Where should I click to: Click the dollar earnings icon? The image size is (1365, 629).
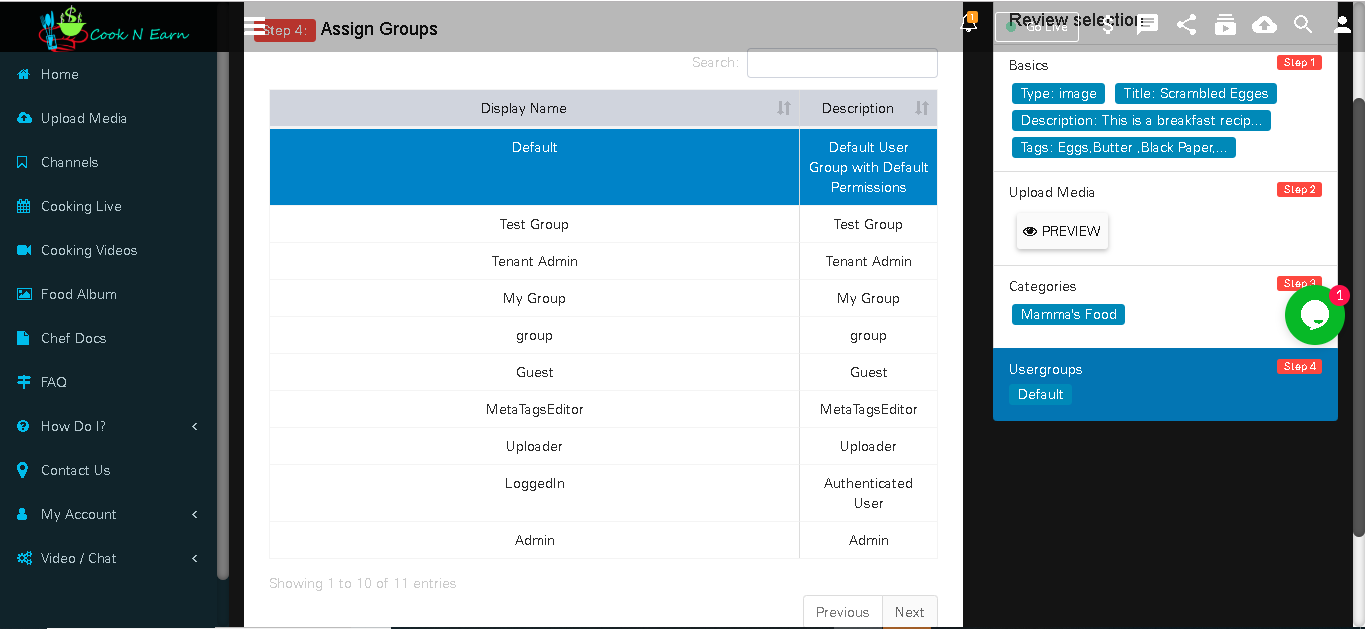1108,25
